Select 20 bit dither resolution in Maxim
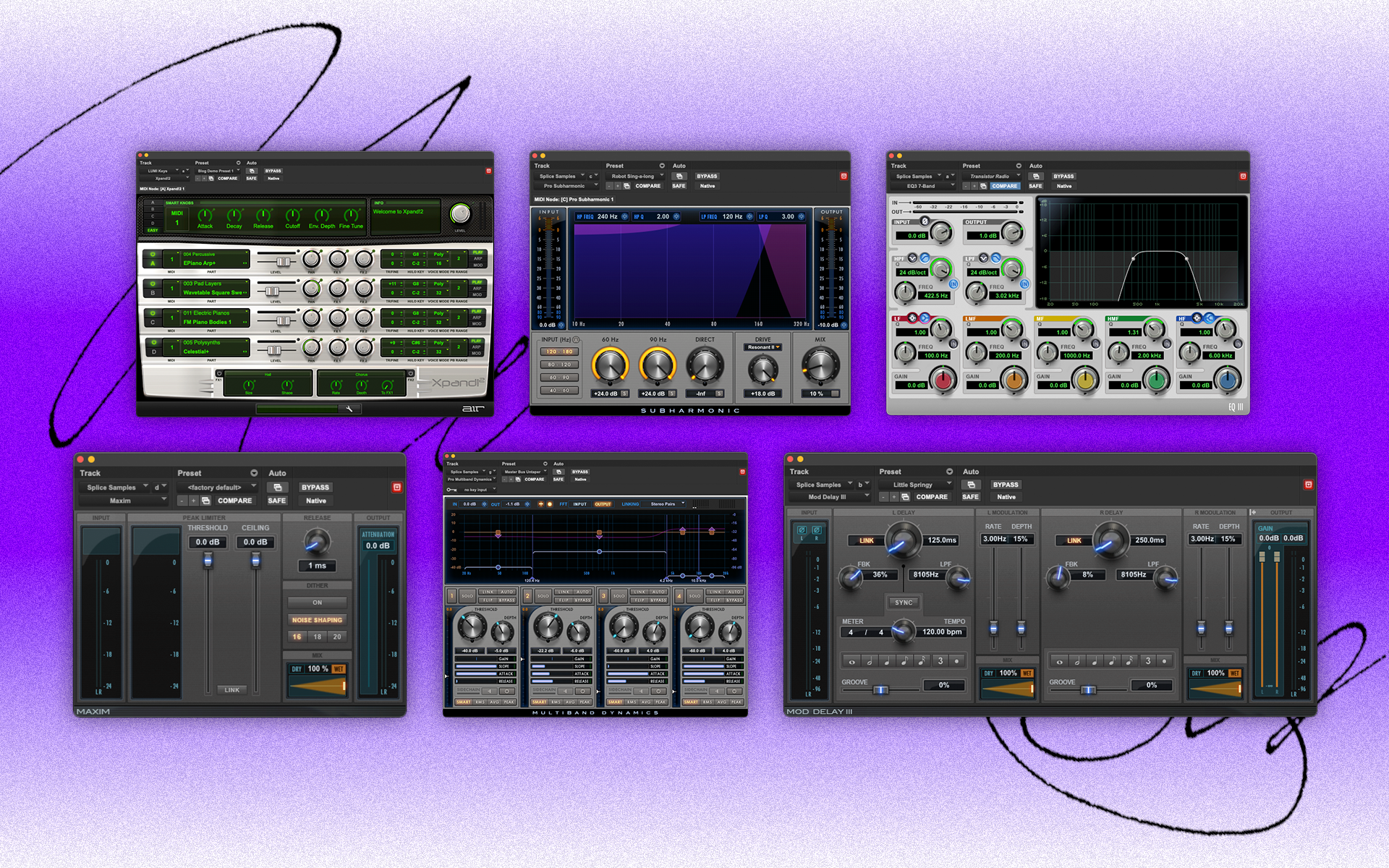1389x868 pixels. click(x=337, y=637)
